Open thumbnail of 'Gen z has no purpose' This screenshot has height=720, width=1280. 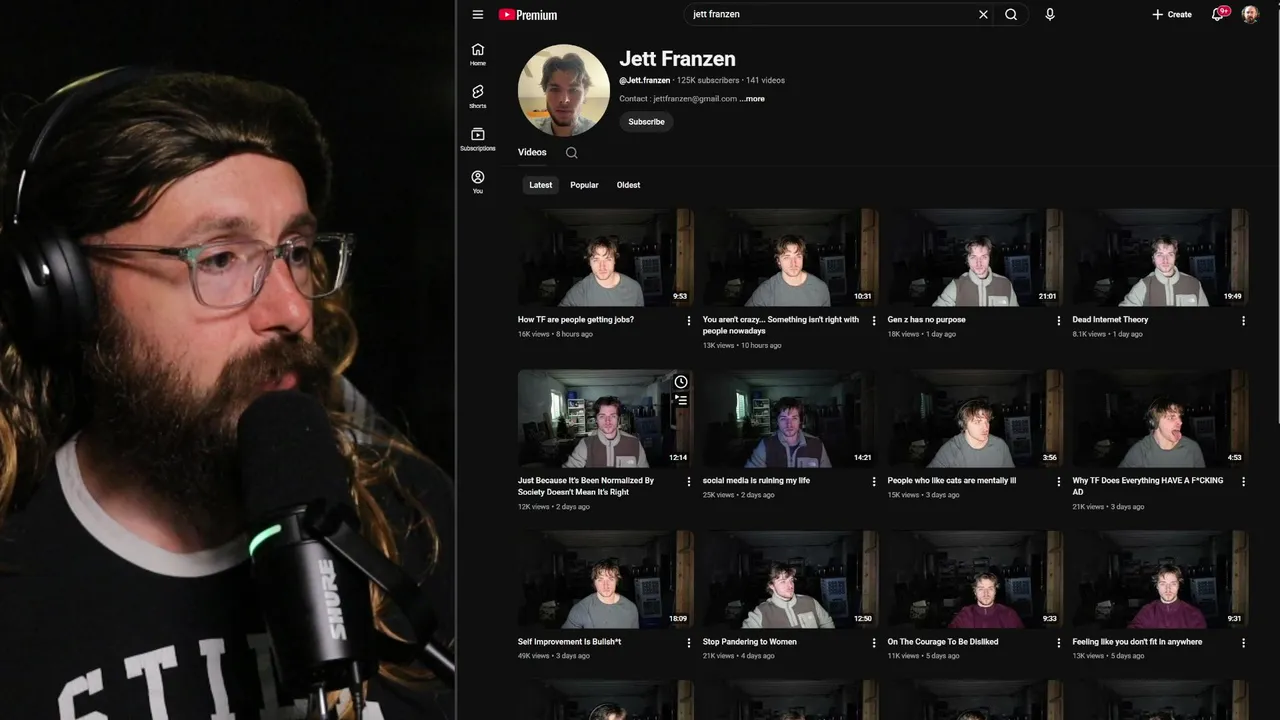point(975,257)
